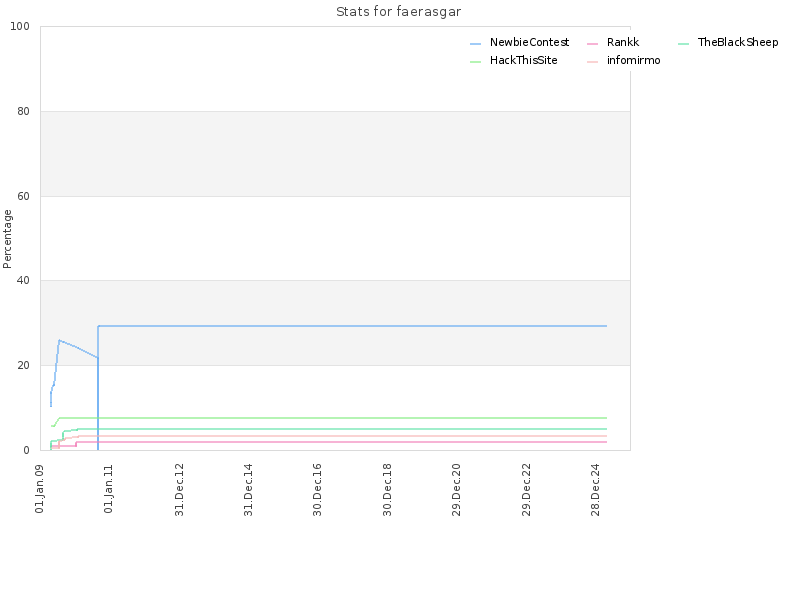Select the 30.Dec.16 x-axis date label
Image resolution: width=800 pixels, height=600 pixels.
tap(317, 489)
